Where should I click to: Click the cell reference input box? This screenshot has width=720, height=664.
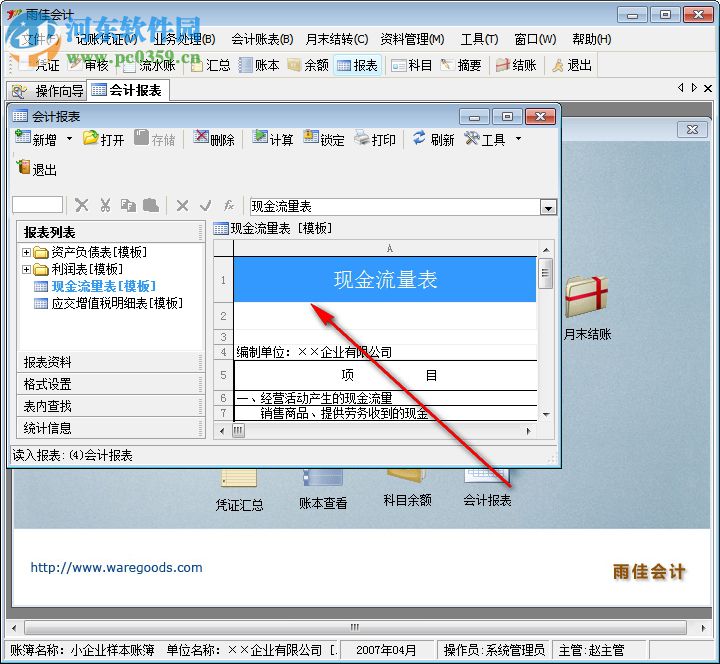click(x=37, y=205)
